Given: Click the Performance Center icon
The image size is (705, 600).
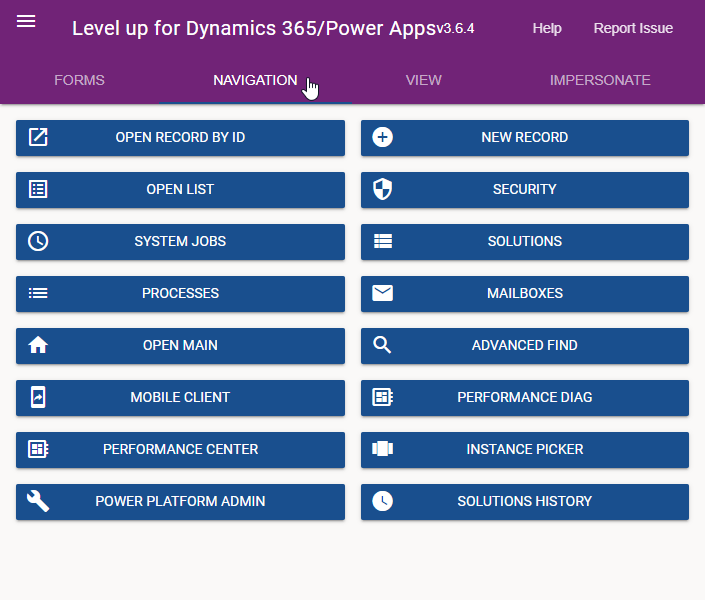Looking at the screenshot, I should click(x=38, y=449).
